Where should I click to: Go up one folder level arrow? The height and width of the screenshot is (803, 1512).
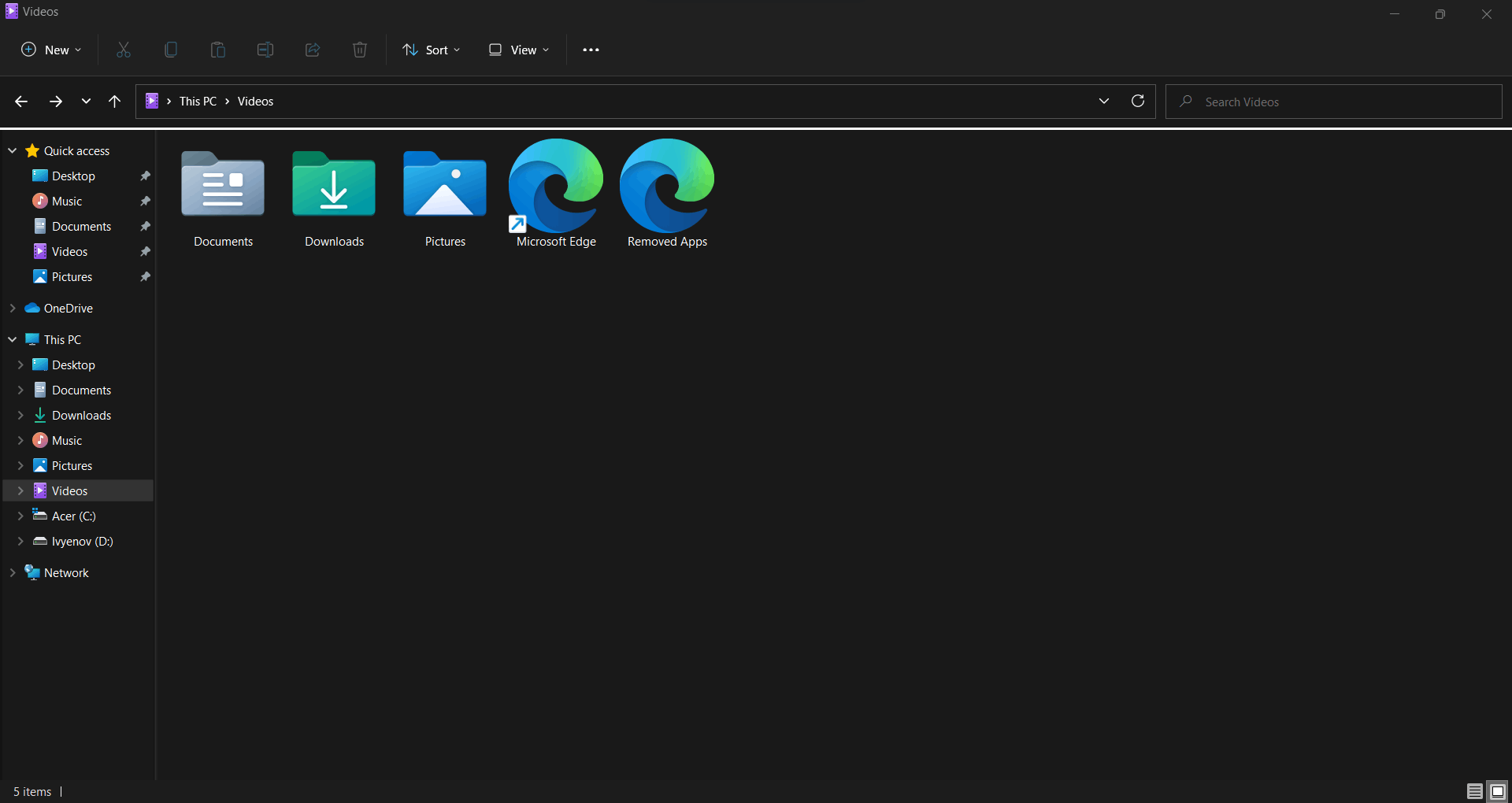(x=115, y=102)
